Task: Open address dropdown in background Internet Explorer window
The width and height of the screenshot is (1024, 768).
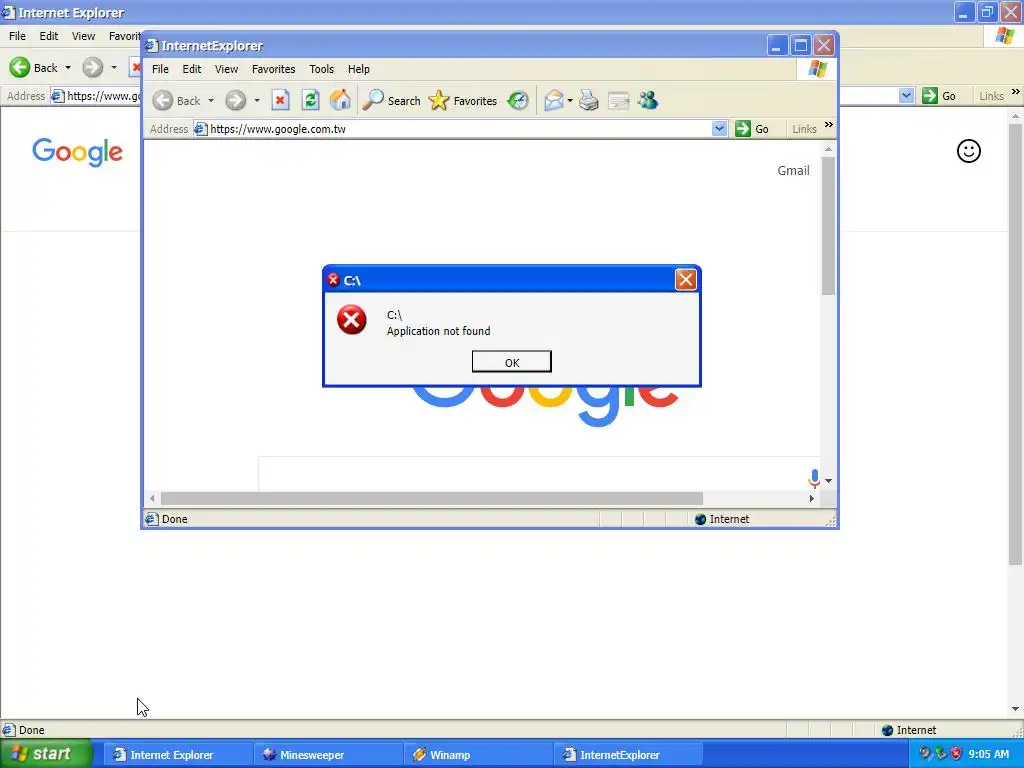Action: pyautogui.click(x=906, y=96)
